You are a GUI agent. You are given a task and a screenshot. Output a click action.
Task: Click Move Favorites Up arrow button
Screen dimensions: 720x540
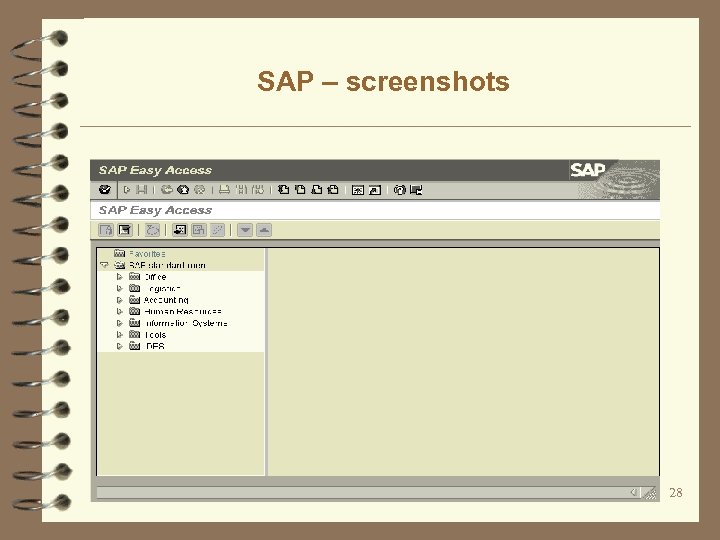[x=264, y=230]
